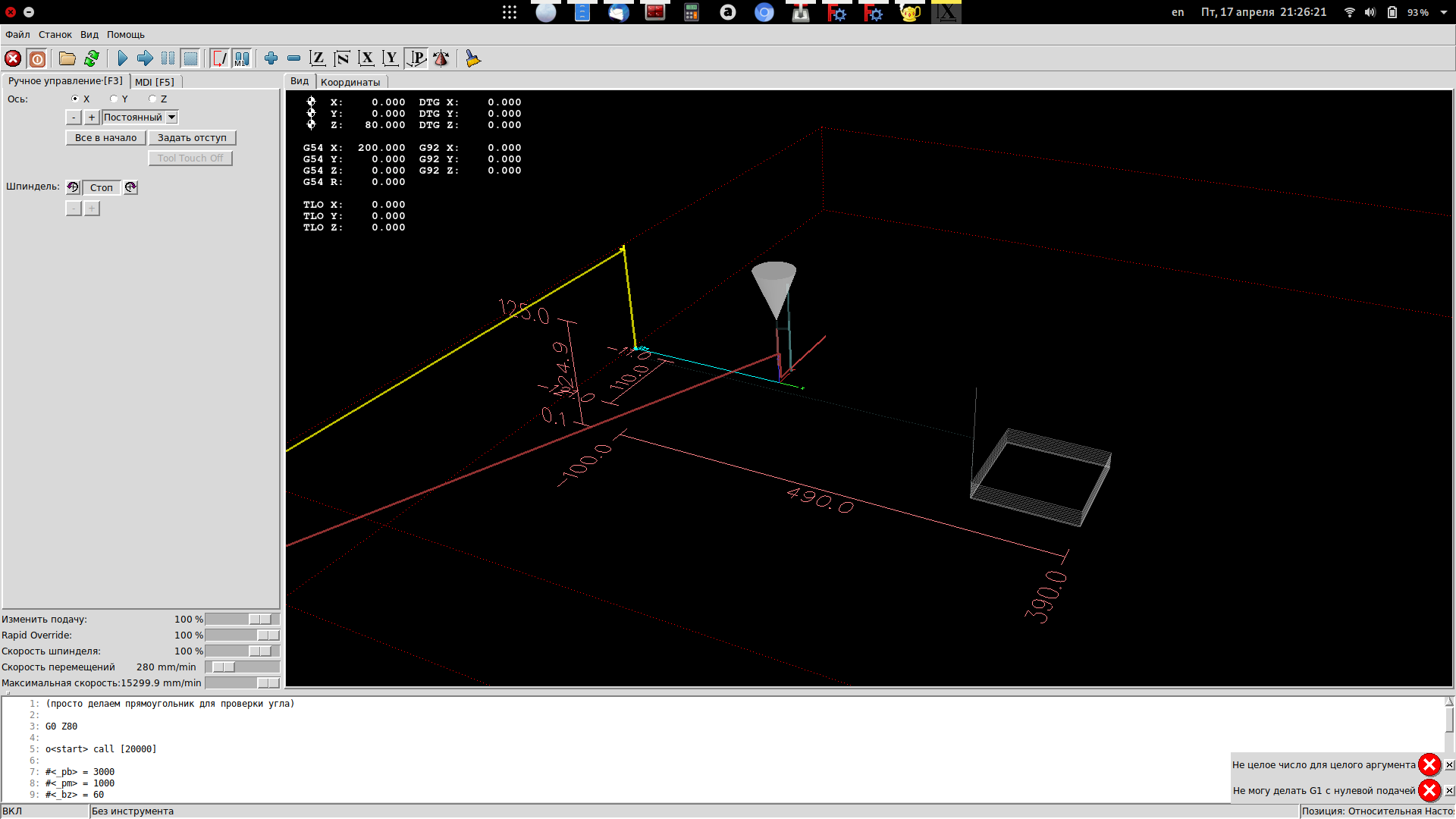The height and width of the screenshot is (819, 1456).
Task: Click the zoom in plus icon
Action: [x=271, y=58]
